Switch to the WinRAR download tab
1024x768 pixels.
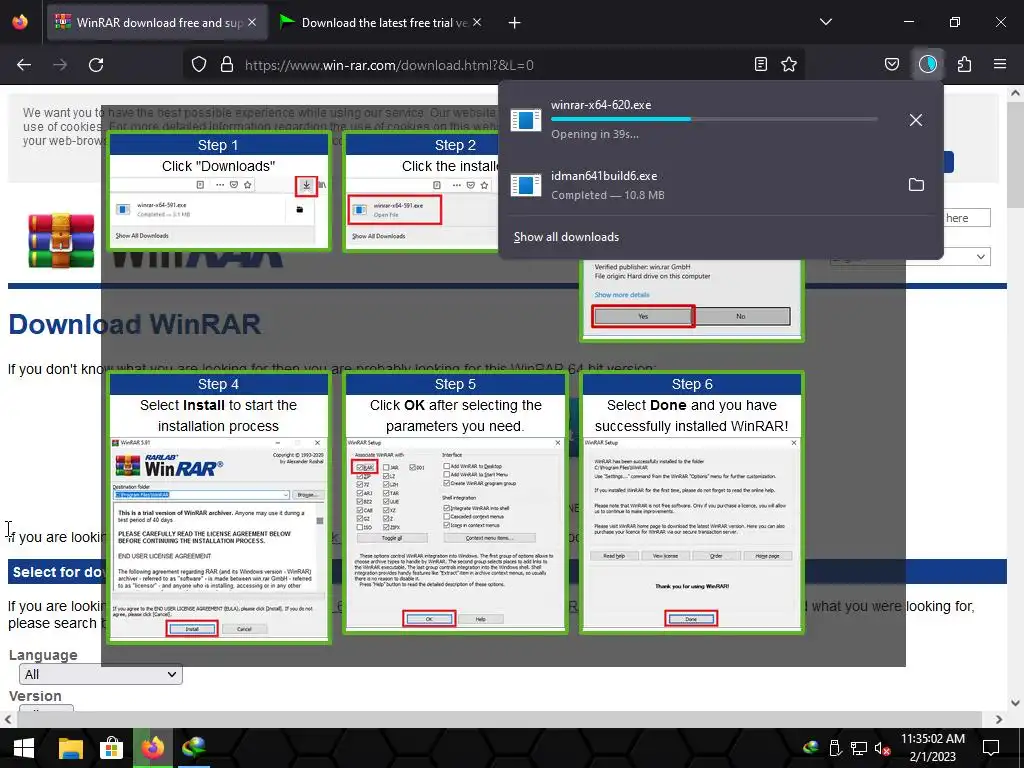157,22
